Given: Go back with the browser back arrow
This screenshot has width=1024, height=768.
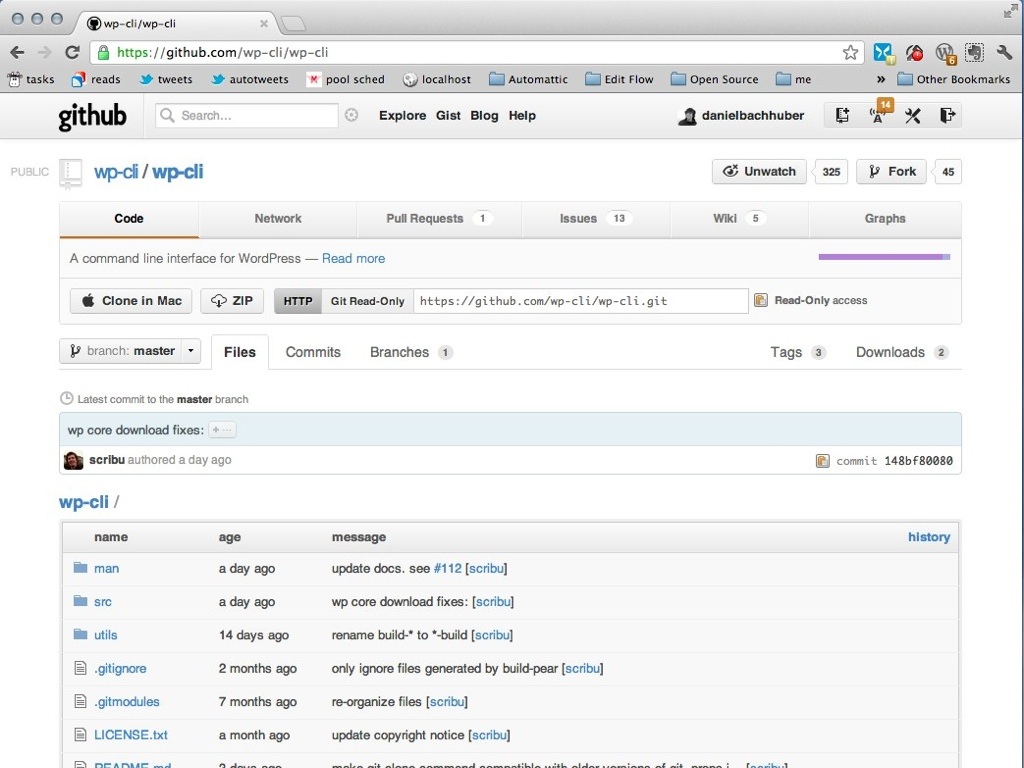Looking at the screenshot, I should (18, 52).
